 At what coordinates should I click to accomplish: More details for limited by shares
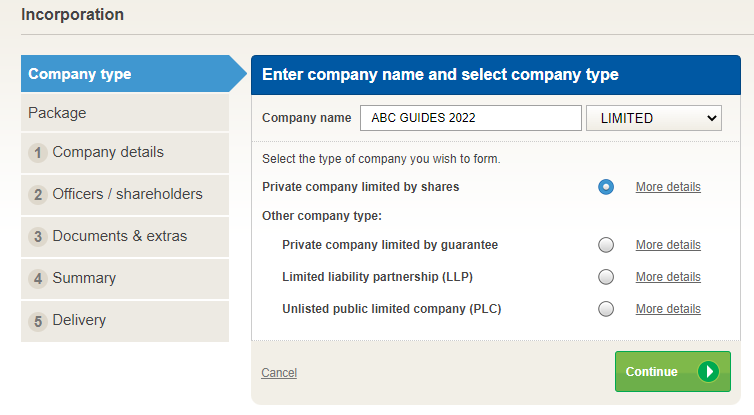point(668,187)
